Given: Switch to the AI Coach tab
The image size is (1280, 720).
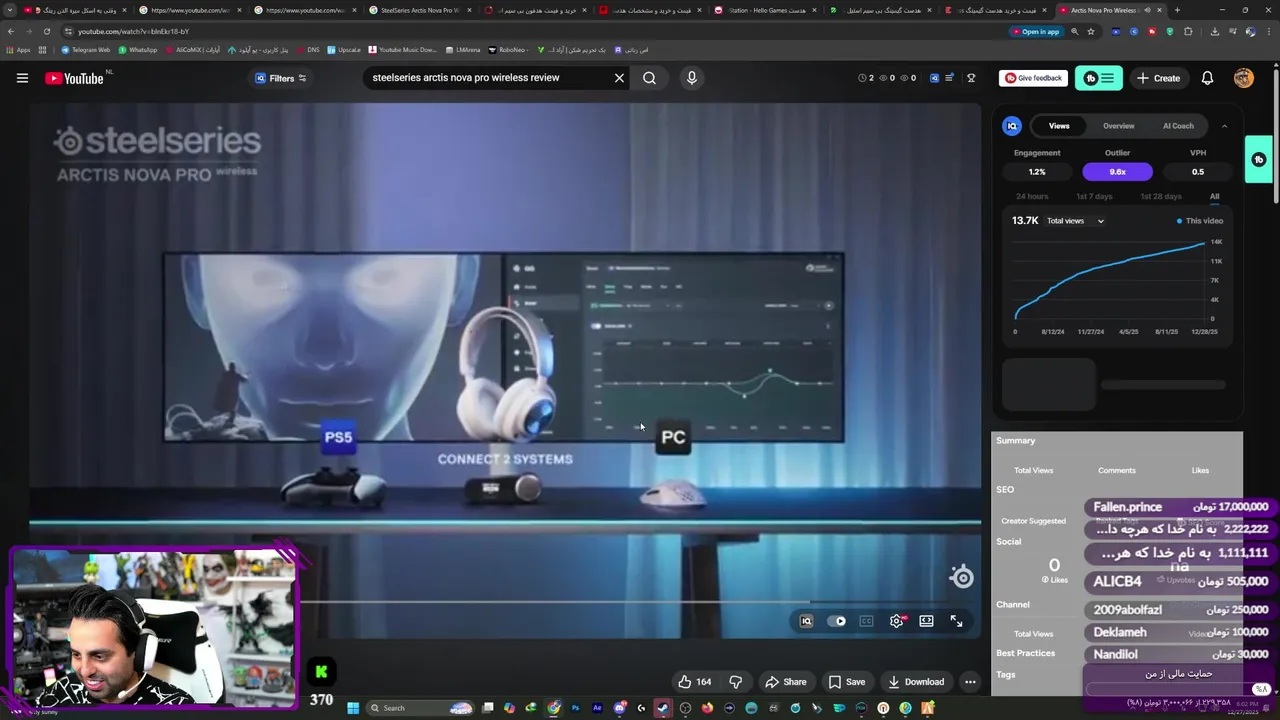Looking at the screenshot, I should (1178, 126).
